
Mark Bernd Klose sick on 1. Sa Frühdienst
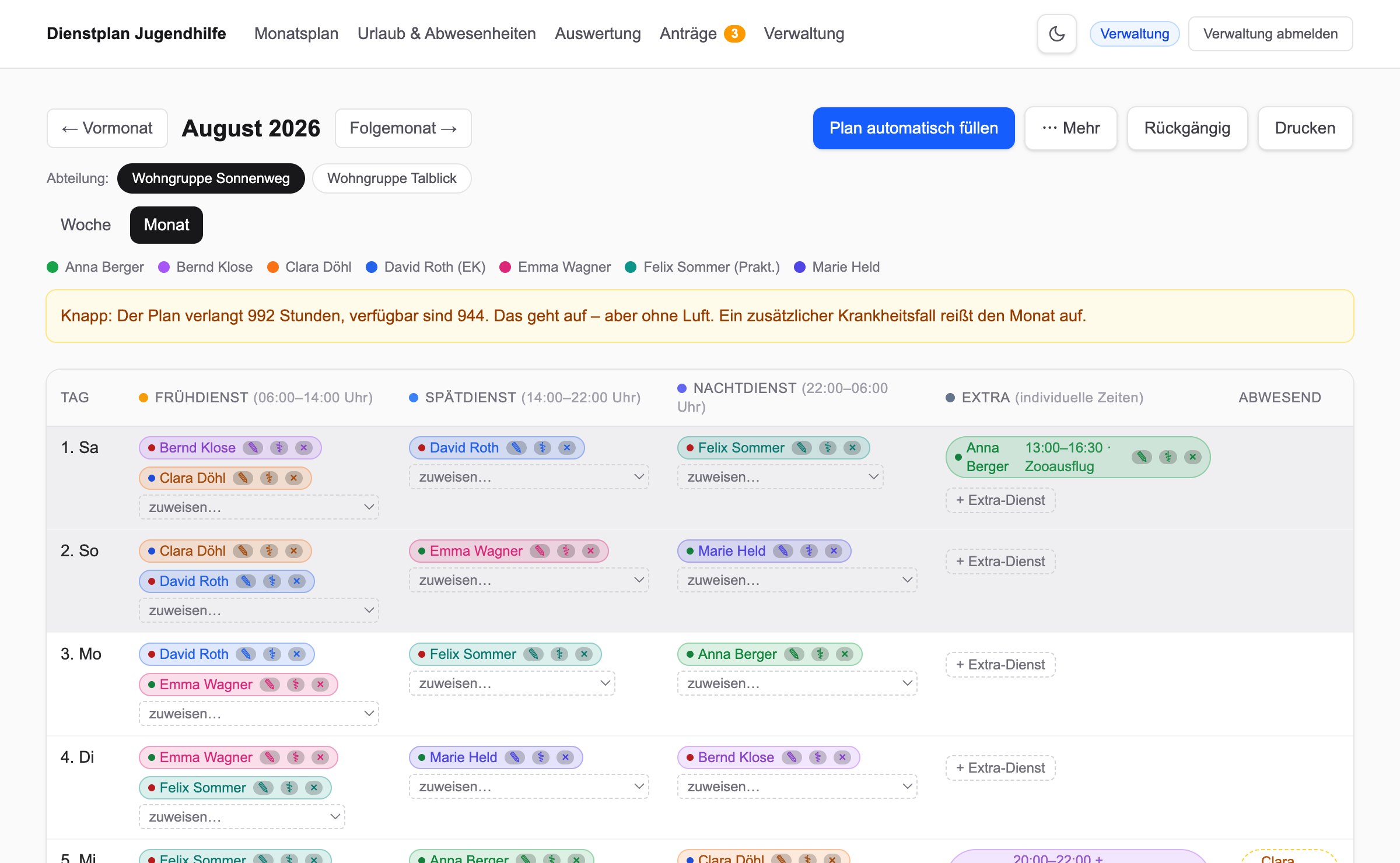click(x=279, y=448)
